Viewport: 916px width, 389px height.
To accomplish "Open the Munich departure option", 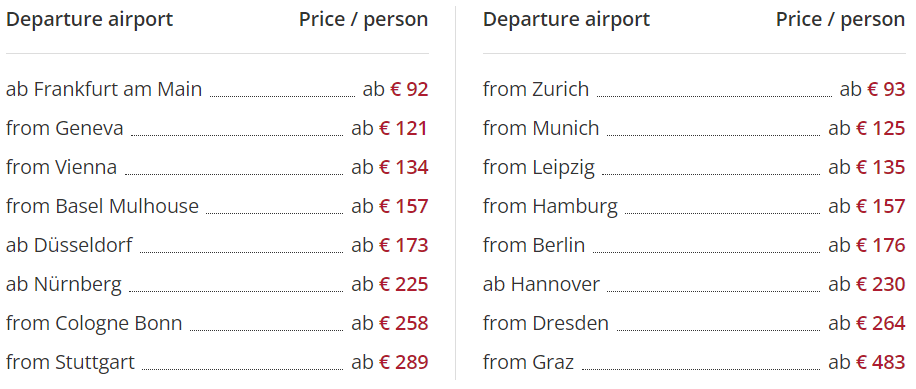I will point(694,128).
